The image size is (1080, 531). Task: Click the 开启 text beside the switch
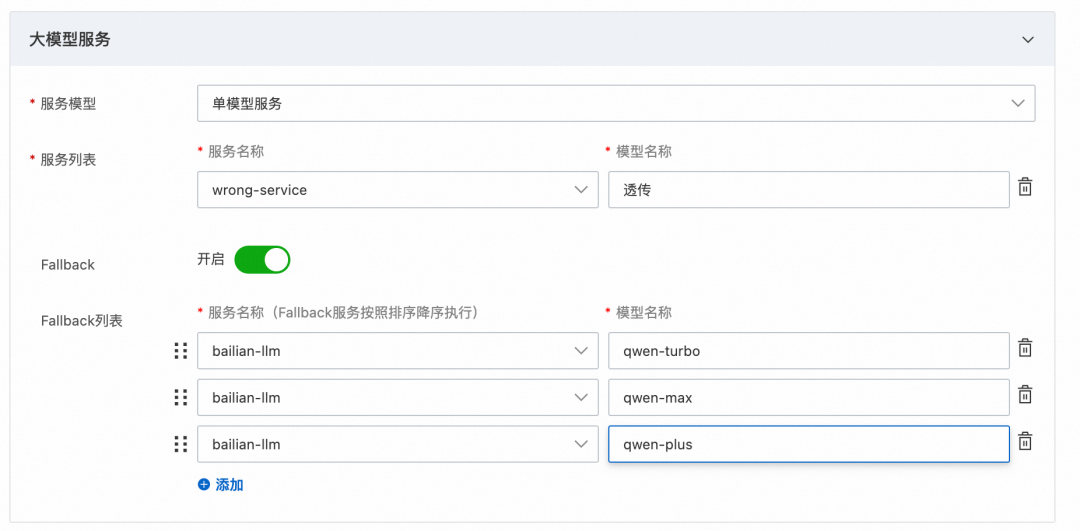pyautogui.click(x=211, y=260)
